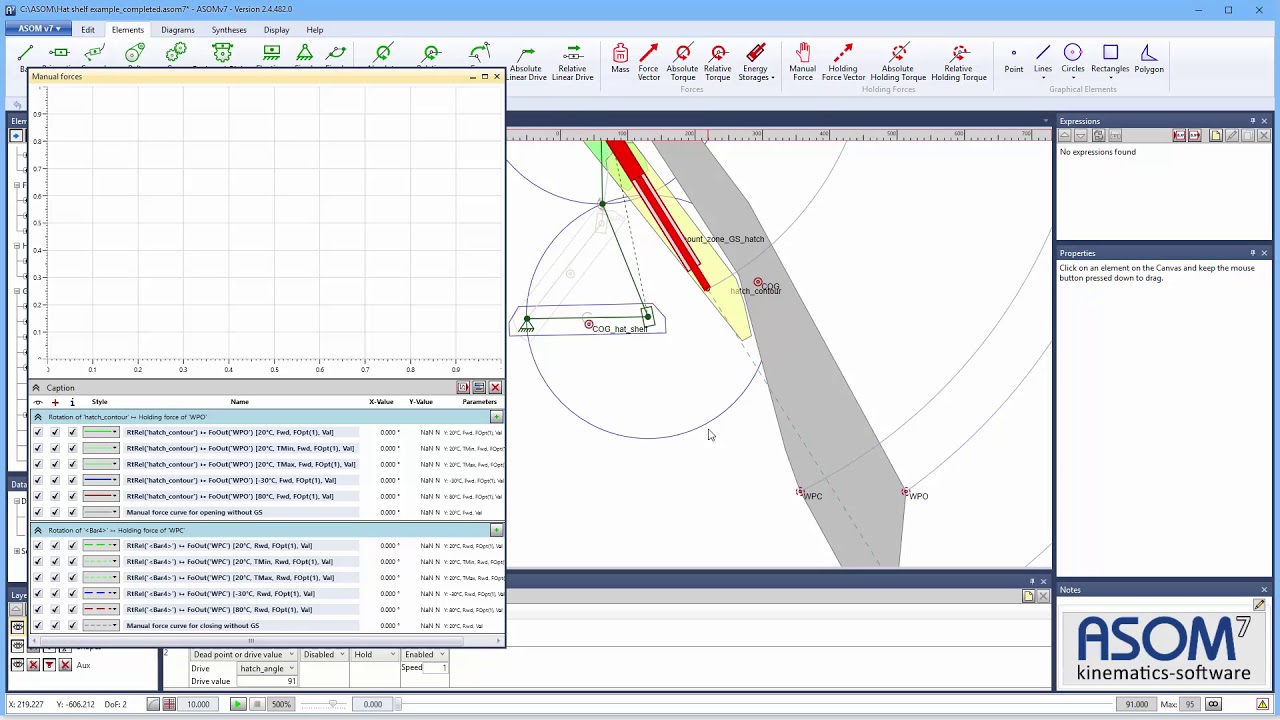
Task: Toggle the eye visibility icon for Aux layer
Action: point(17,665)
